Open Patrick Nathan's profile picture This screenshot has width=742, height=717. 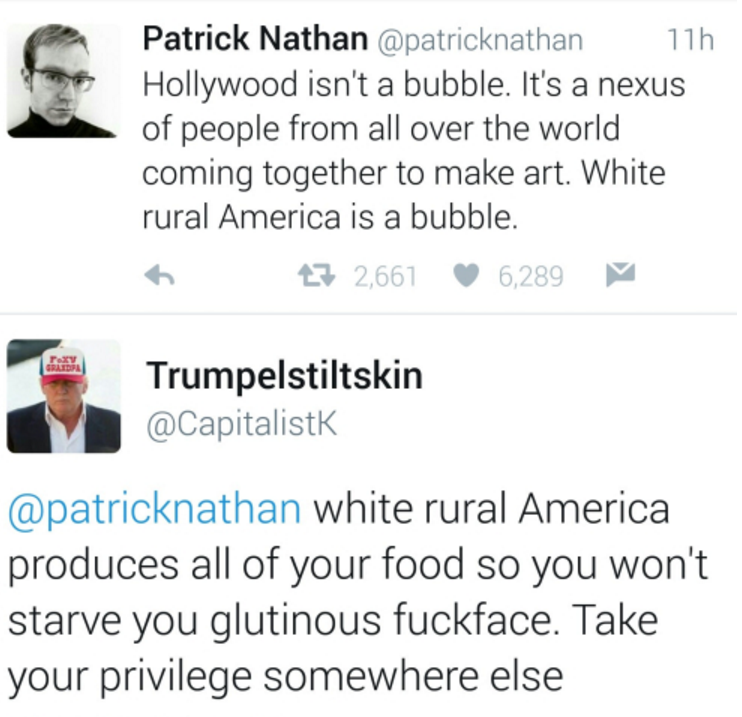[63, 81]
